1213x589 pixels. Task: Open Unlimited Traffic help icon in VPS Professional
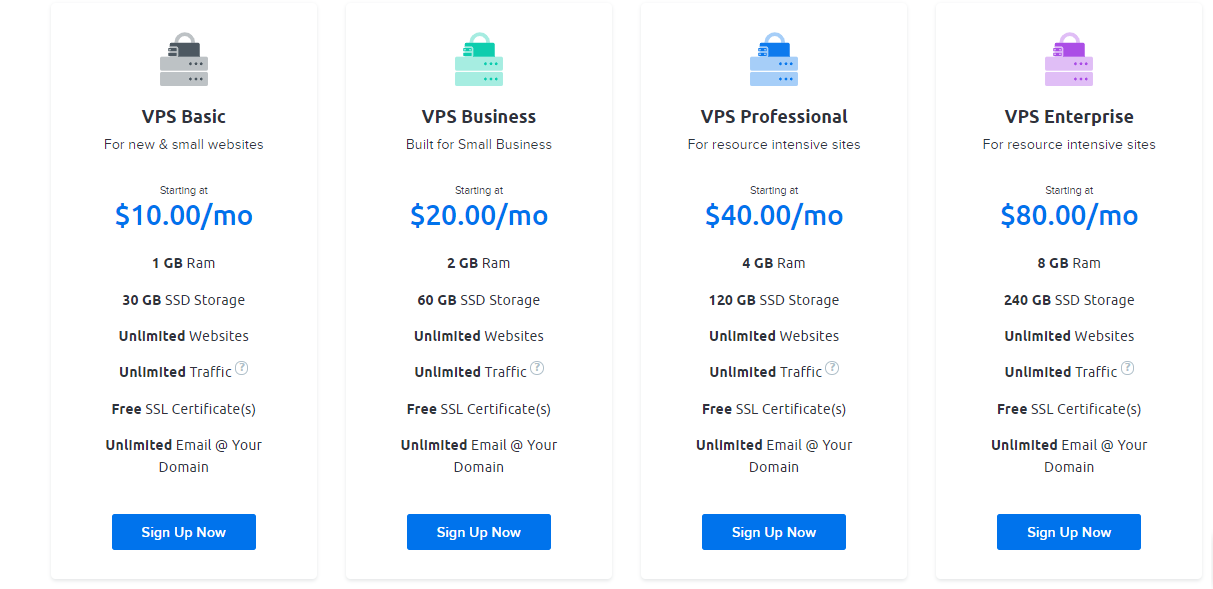pyautogui.click(x=832, y=369)
